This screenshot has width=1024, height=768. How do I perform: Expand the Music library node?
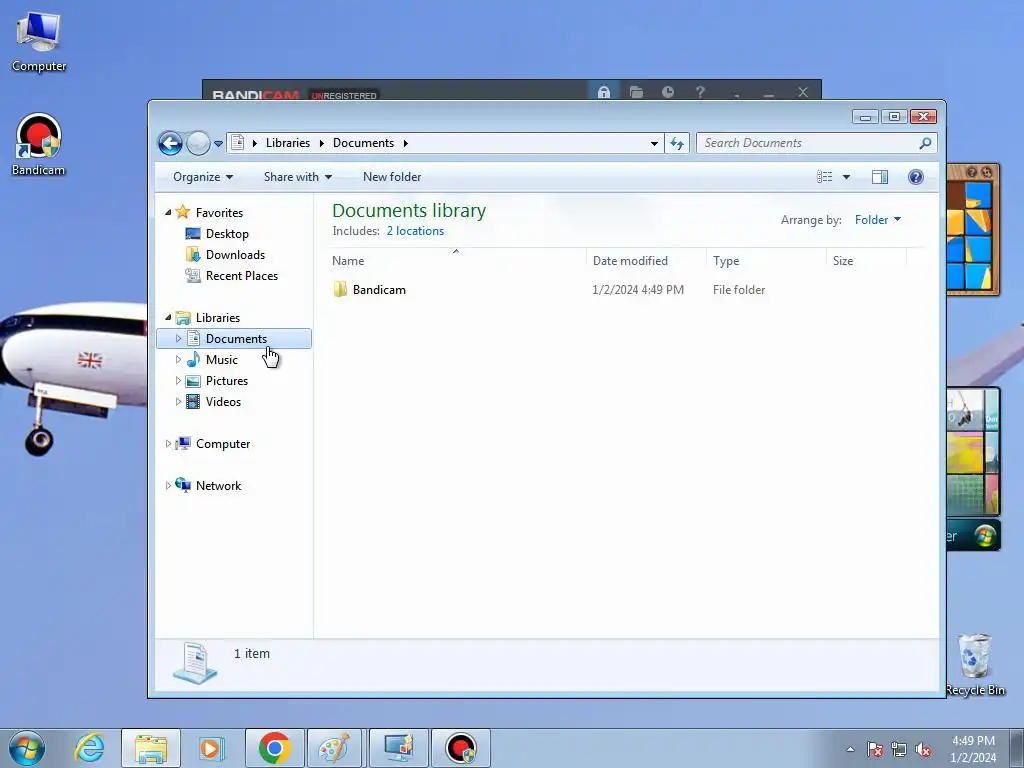[x=178, y=359]
